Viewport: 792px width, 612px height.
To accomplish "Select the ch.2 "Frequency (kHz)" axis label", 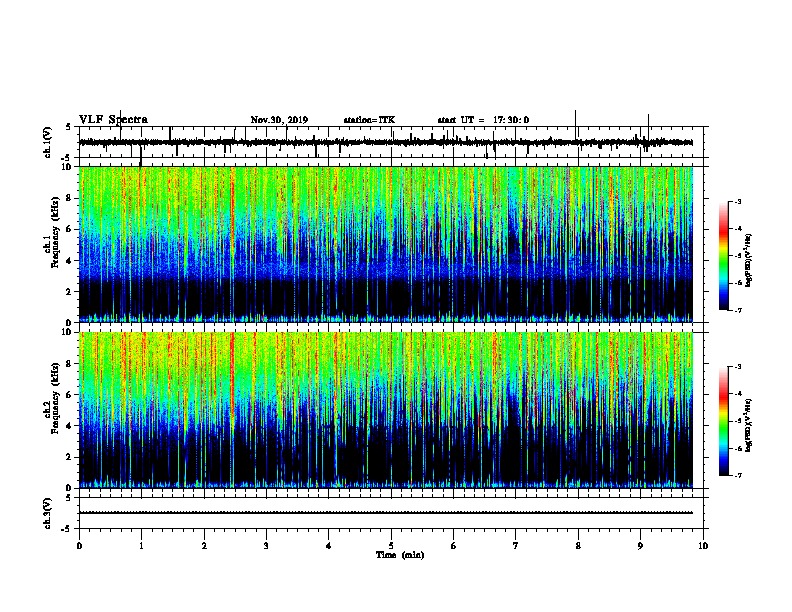I will click(54, 398).
